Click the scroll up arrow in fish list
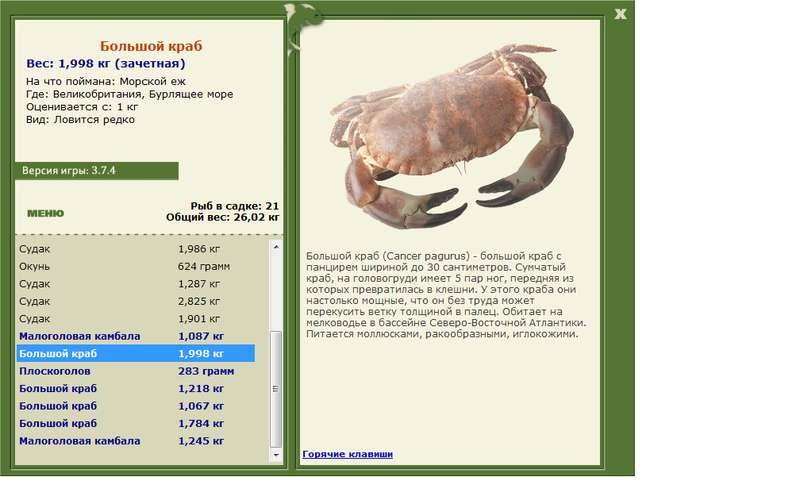 coord(276,247)
